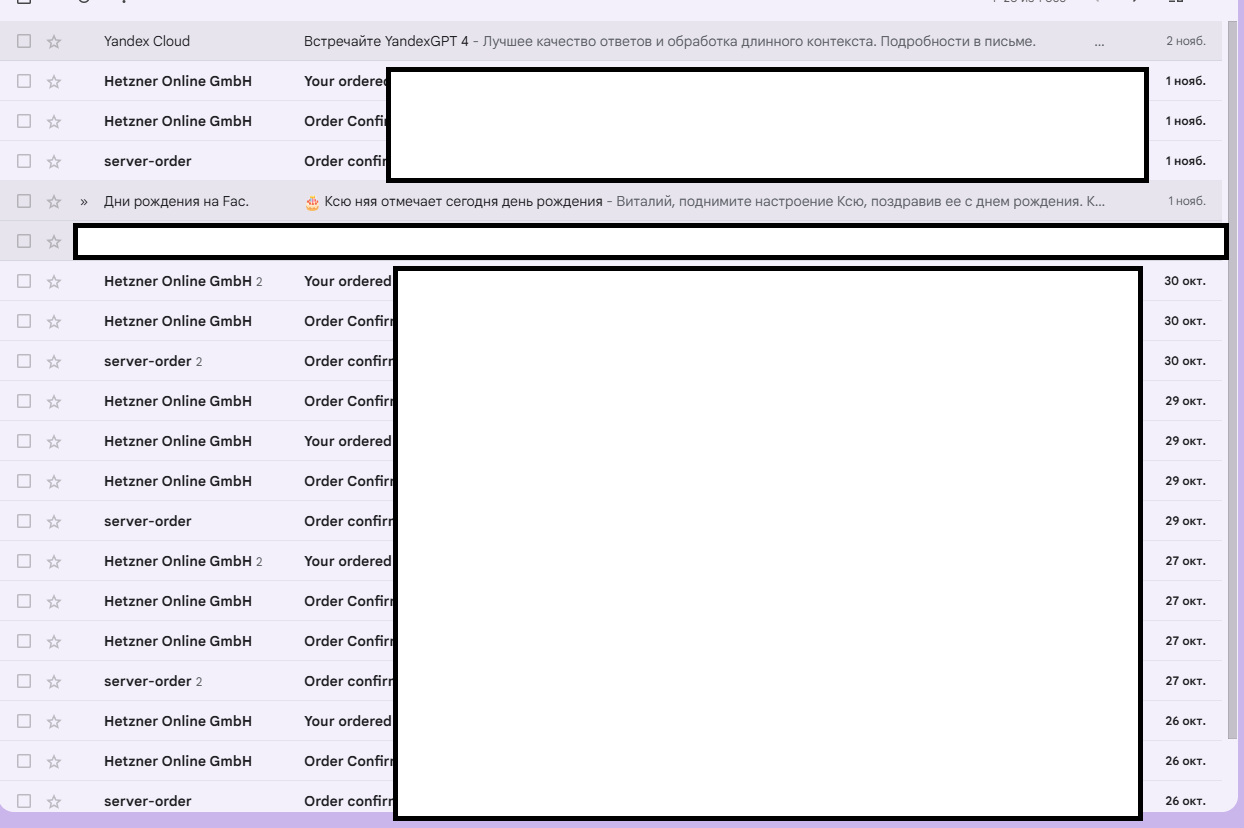Star the Hetzner 'Order Confir' email dated 1 нояб.
The image size is (1244, 828).
[54, 121]
